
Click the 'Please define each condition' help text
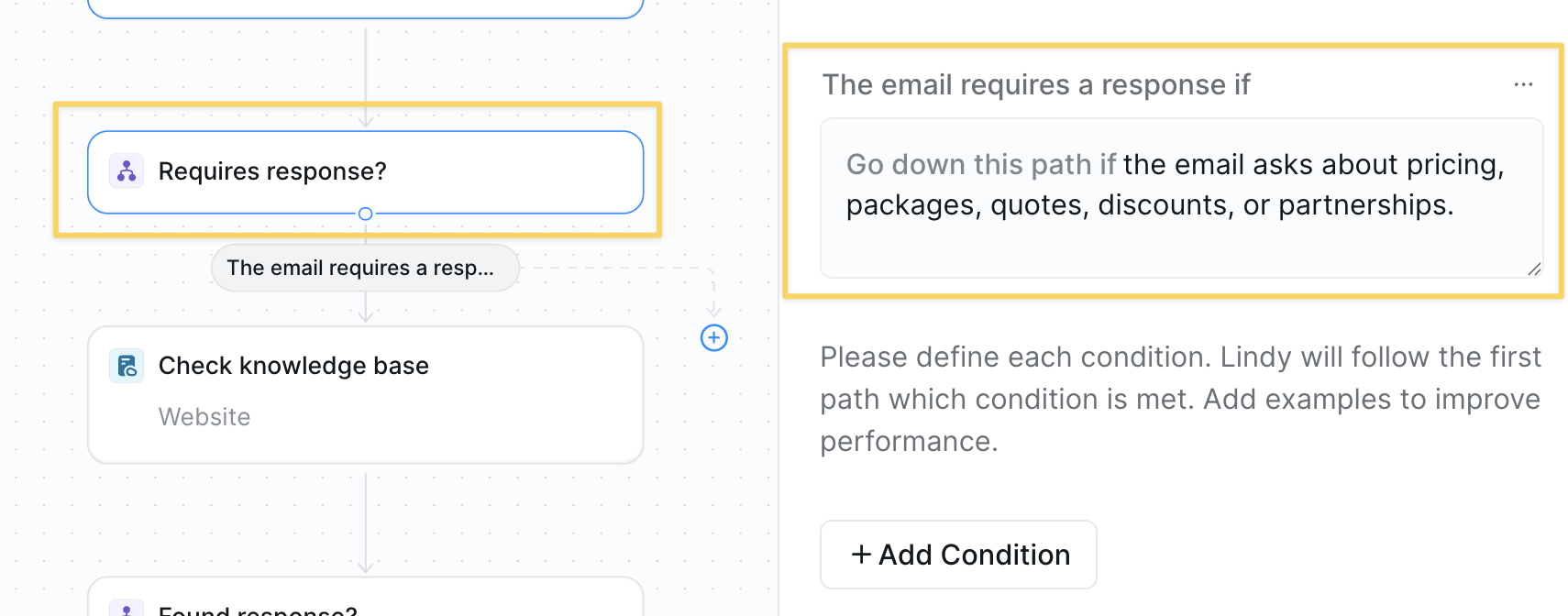tap(1180, 399)
